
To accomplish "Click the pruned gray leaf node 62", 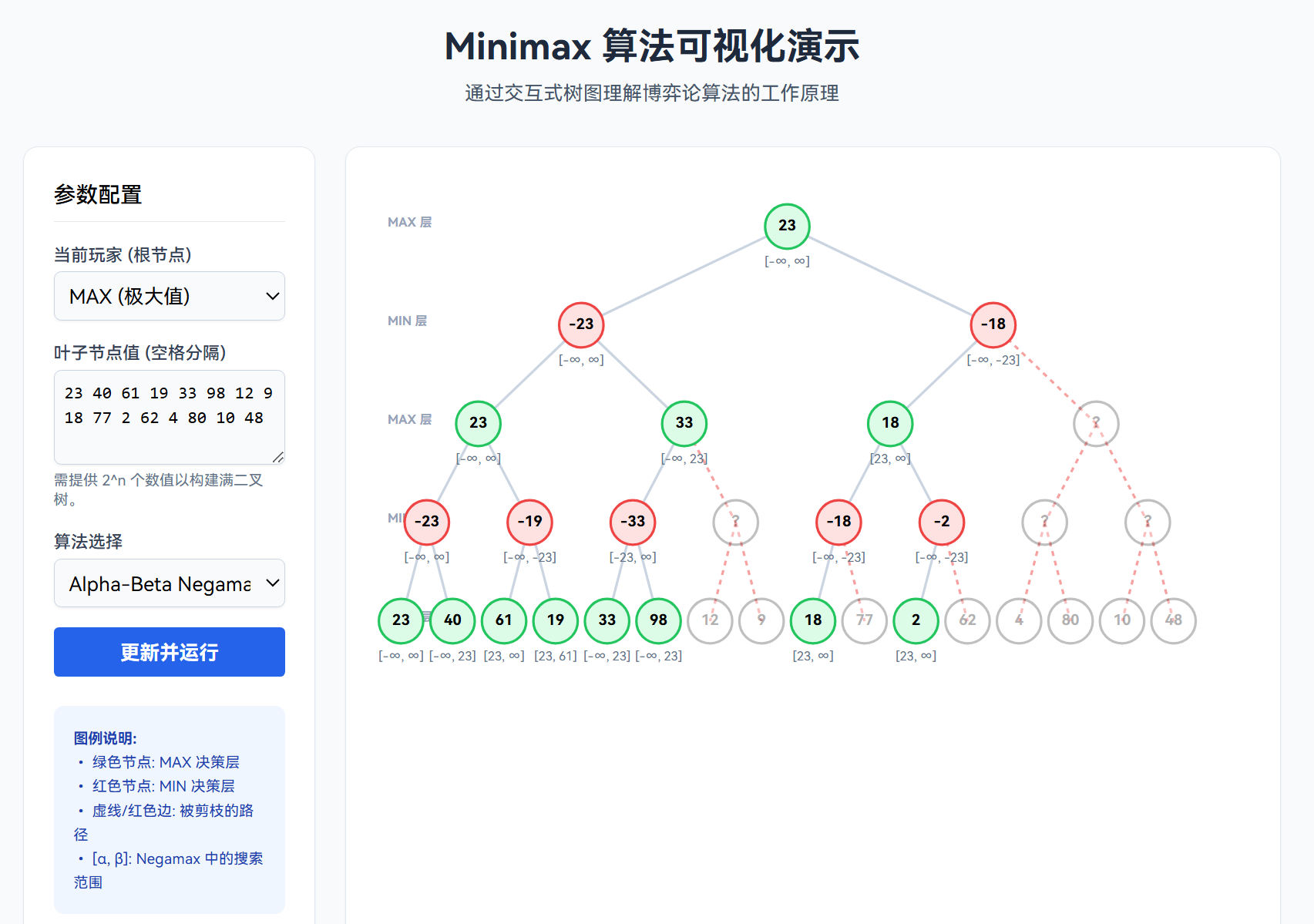I will pyautogui.click(x=967, y=620).
